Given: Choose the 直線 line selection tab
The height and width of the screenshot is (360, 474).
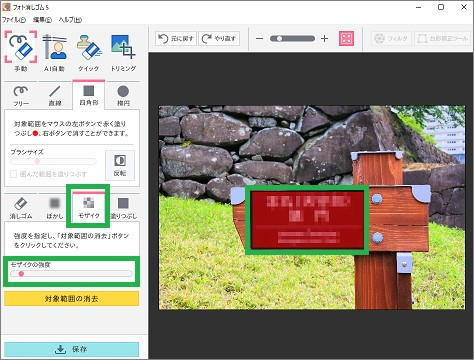Looking at the screenshot, I should [x=55, y=96].
